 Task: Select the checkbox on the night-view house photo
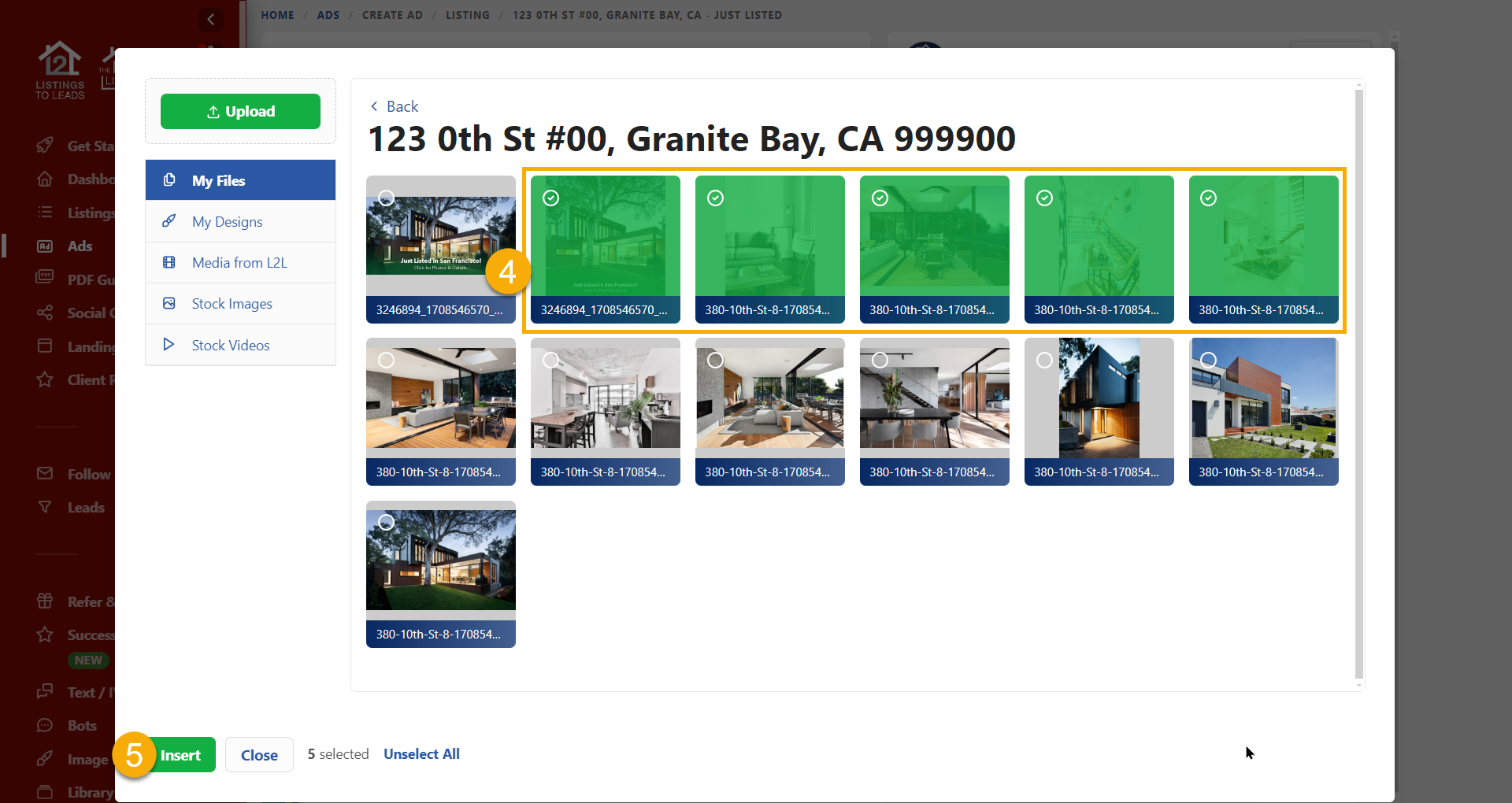pyautogui.click(x=1044, y=360)
